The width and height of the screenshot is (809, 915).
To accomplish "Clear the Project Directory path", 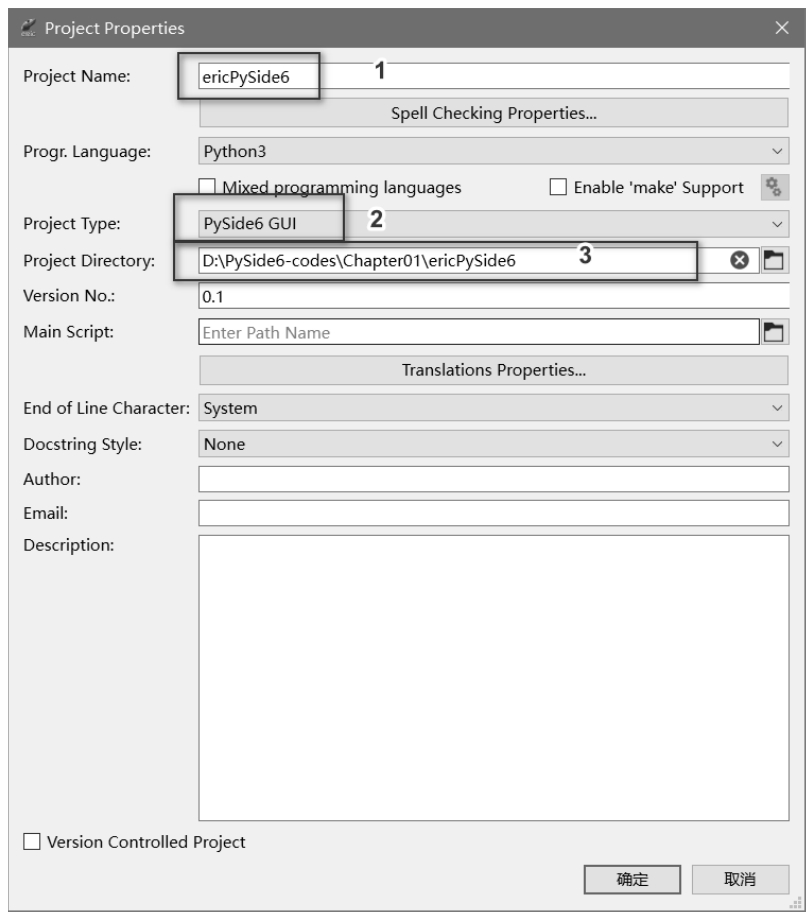I will [x=739, y=260].
